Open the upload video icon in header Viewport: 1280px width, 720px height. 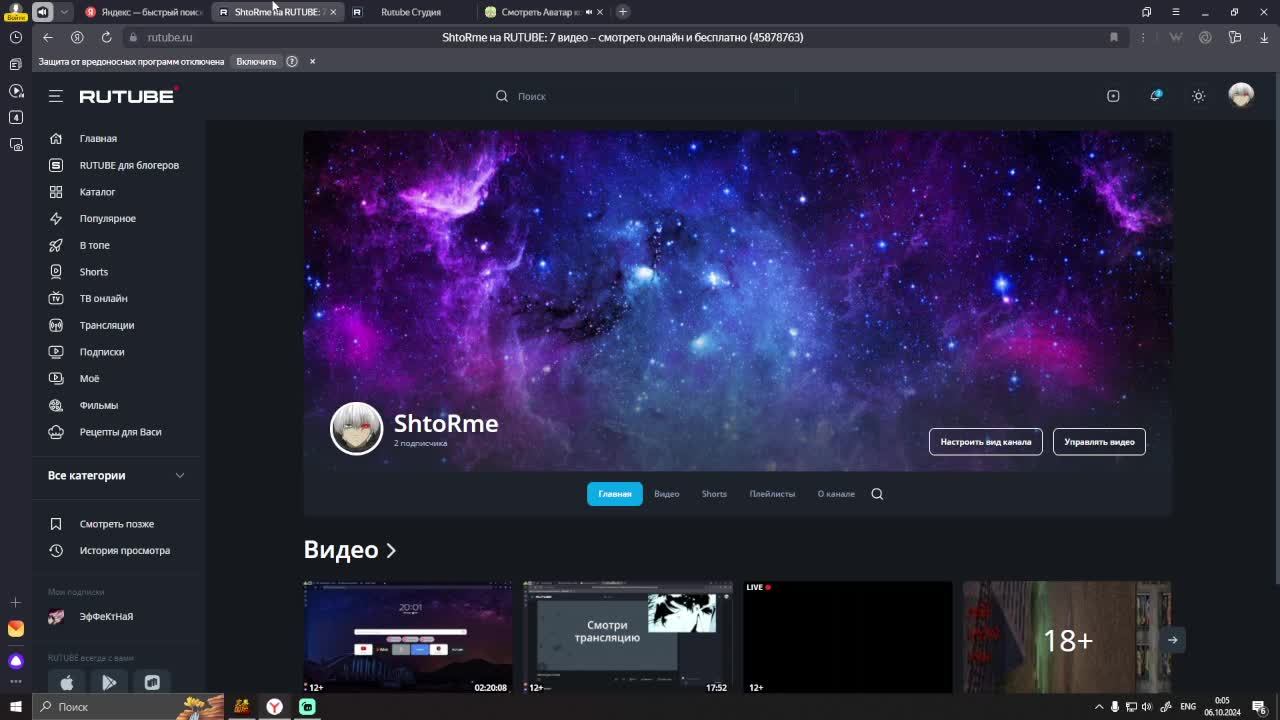pos(1113,96)
